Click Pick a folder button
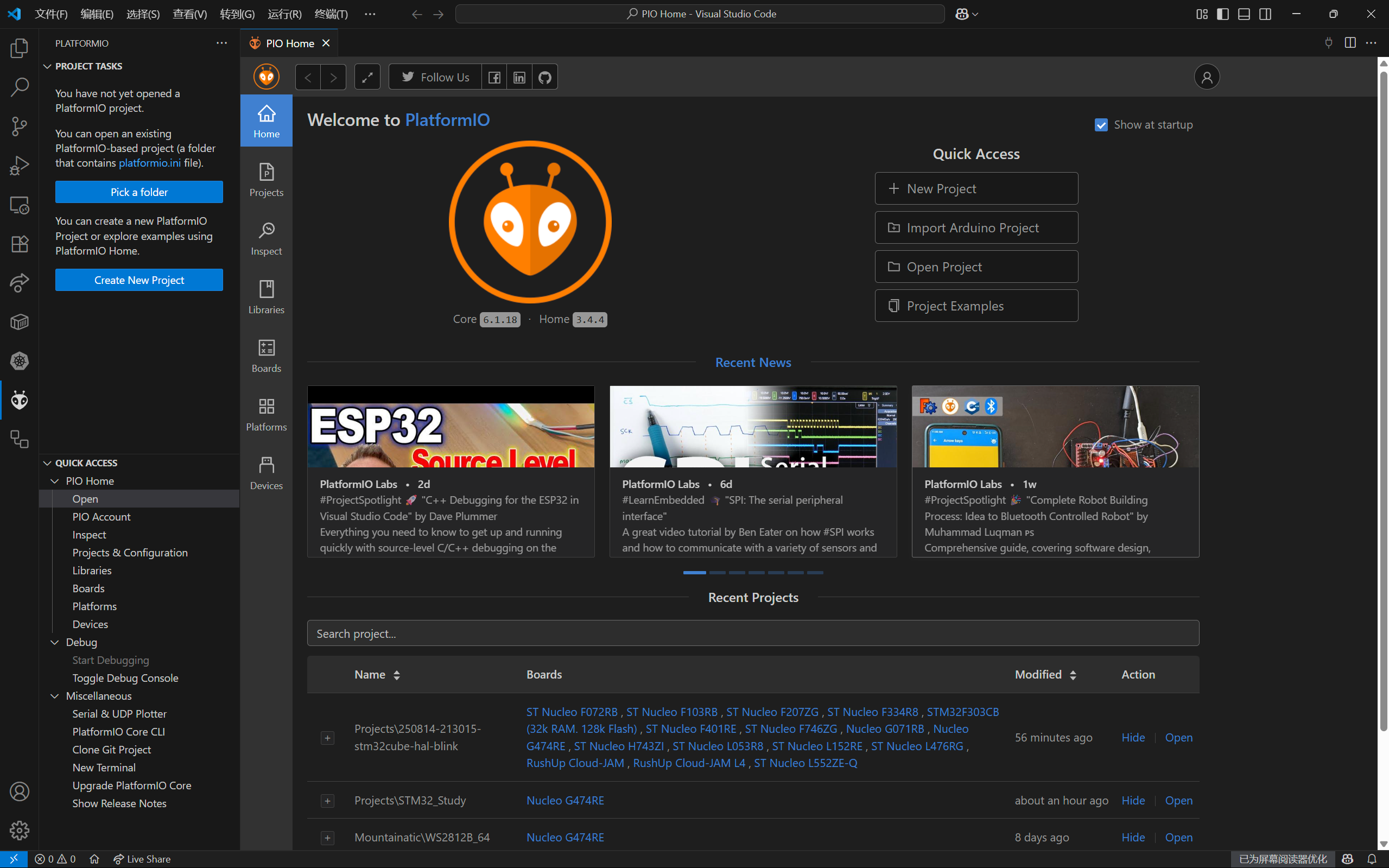This screenshot has height=868, width=1389. click(x=139, y=192)
